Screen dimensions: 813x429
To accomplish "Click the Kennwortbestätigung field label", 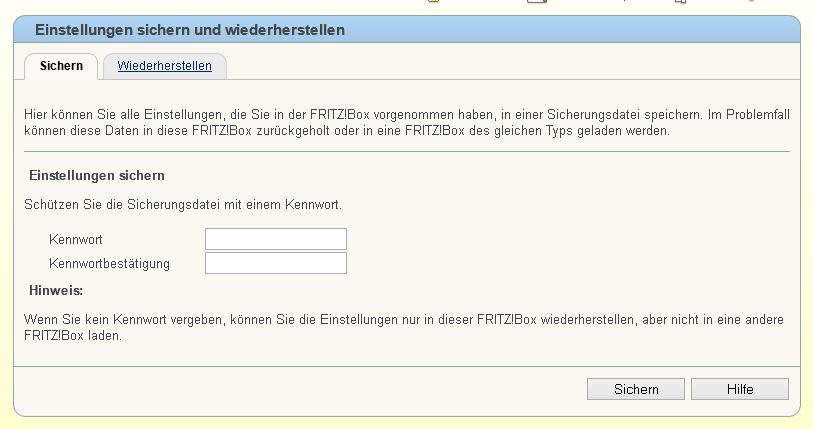I will [x=109, y=264].
